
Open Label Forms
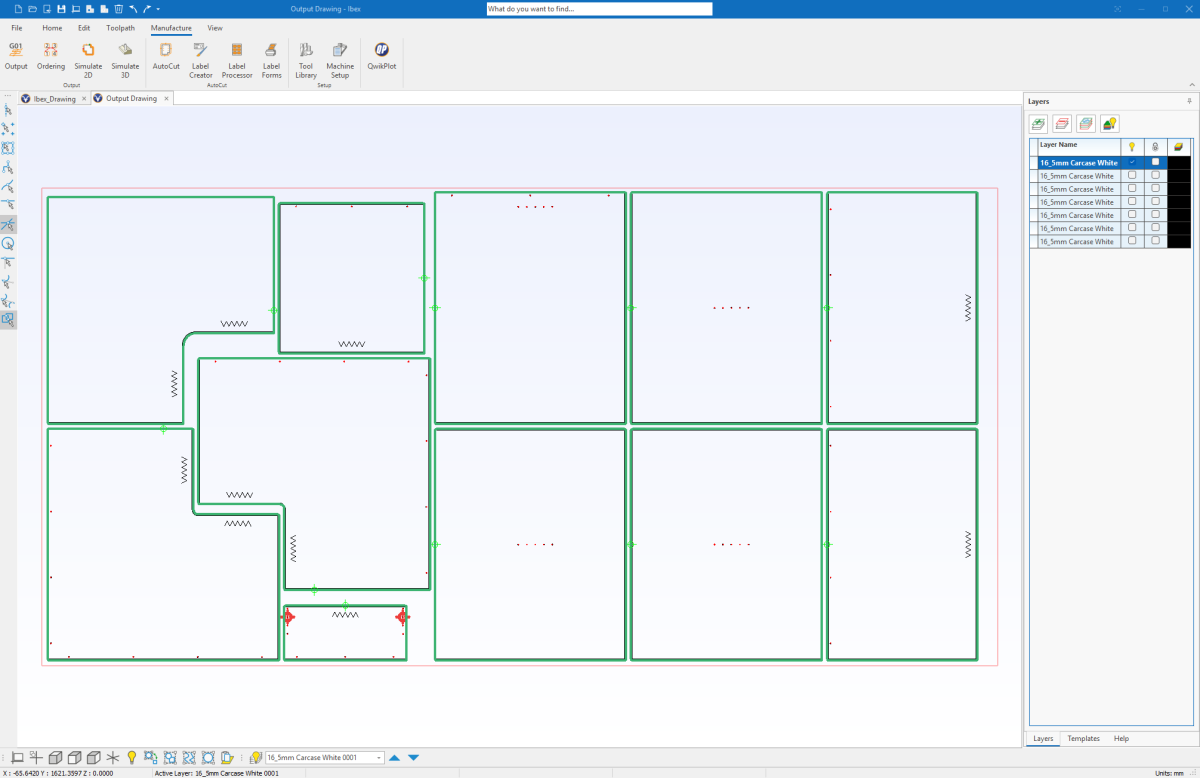pyautogui.click(x=271, y=58)
